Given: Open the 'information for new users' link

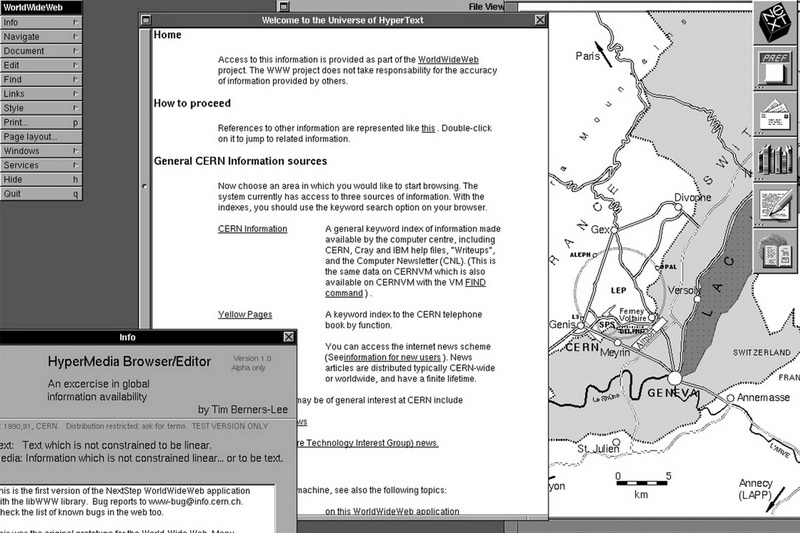Looking at the screenshot, I should point(392,358).
